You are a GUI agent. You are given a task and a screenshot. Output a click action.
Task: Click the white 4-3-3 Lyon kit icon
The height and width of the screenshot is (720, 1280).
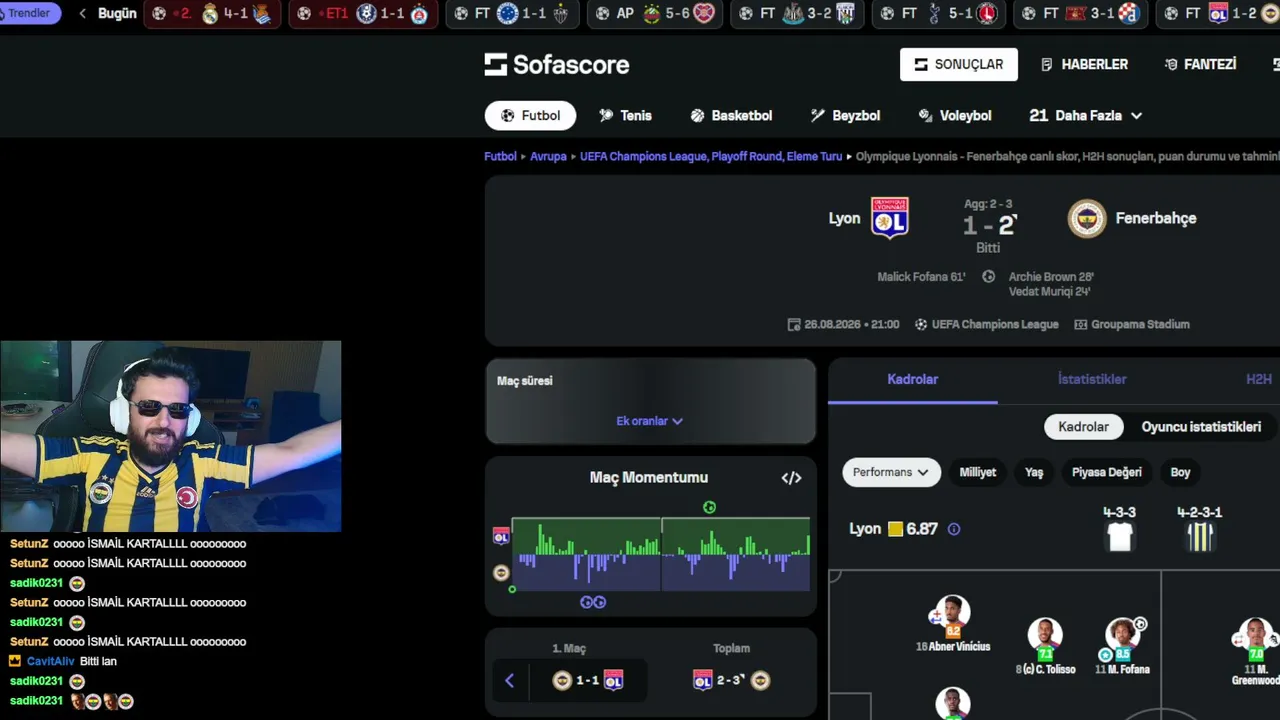pyautogui.click(x=1120, y=537)
